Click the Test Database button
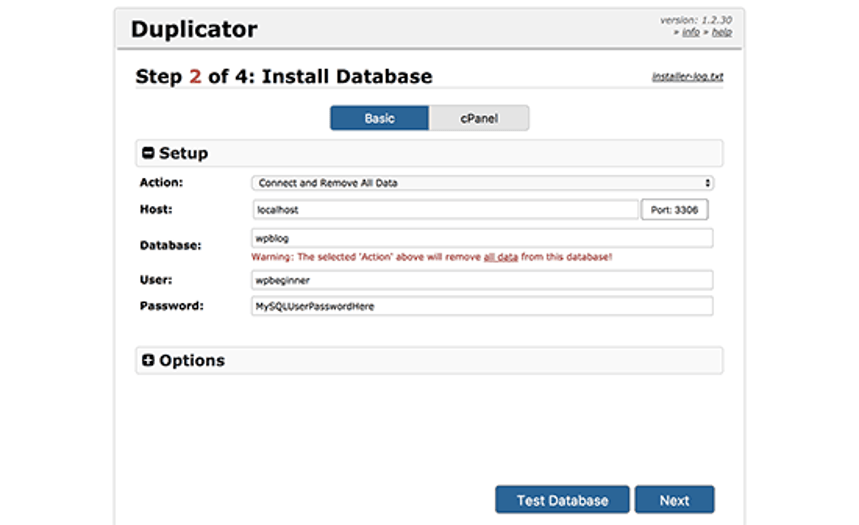The width and height of the screenshot is (859, 525). point(562,500)
